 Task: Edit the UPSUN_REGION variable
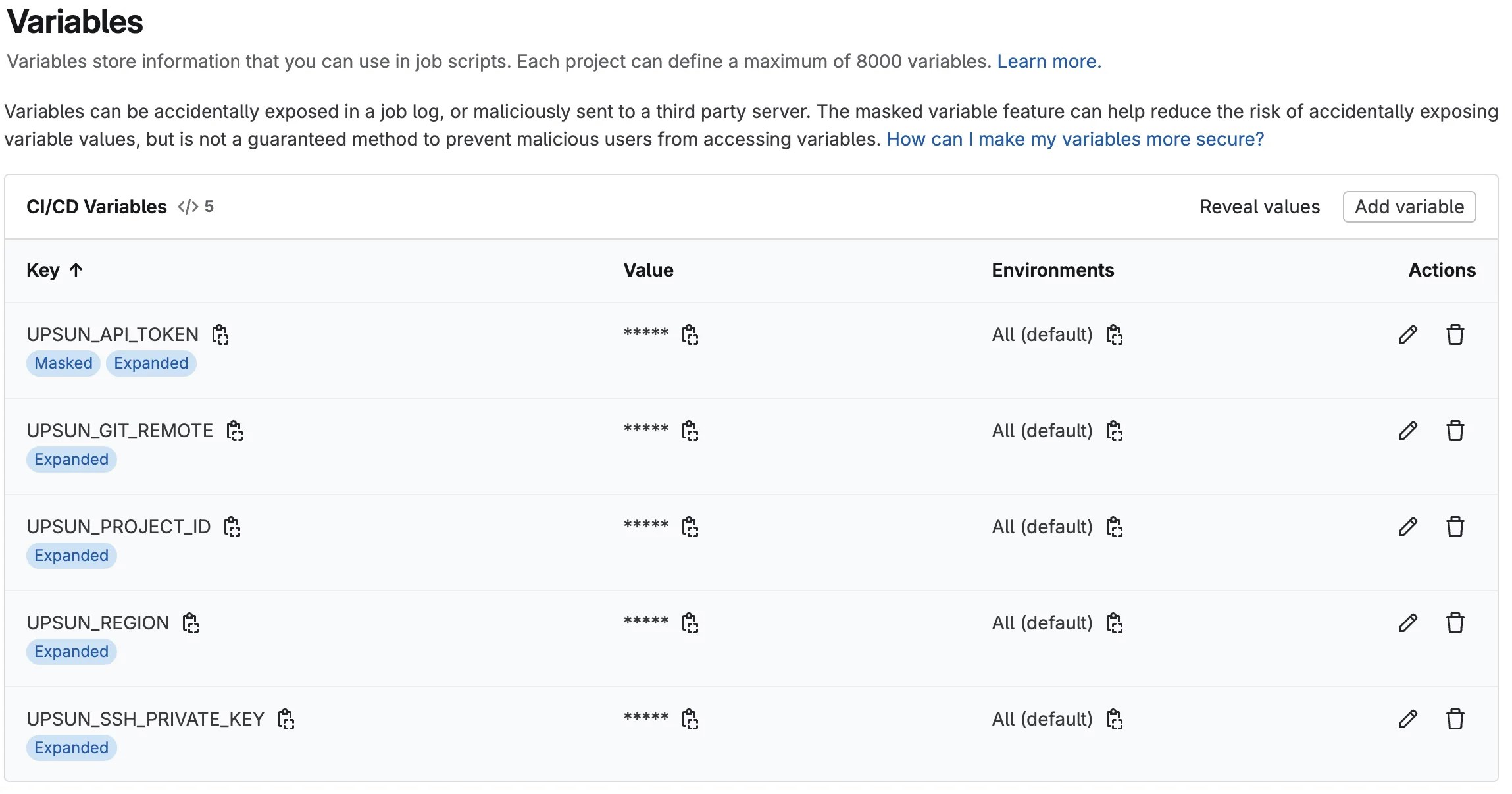(1407, 622)
